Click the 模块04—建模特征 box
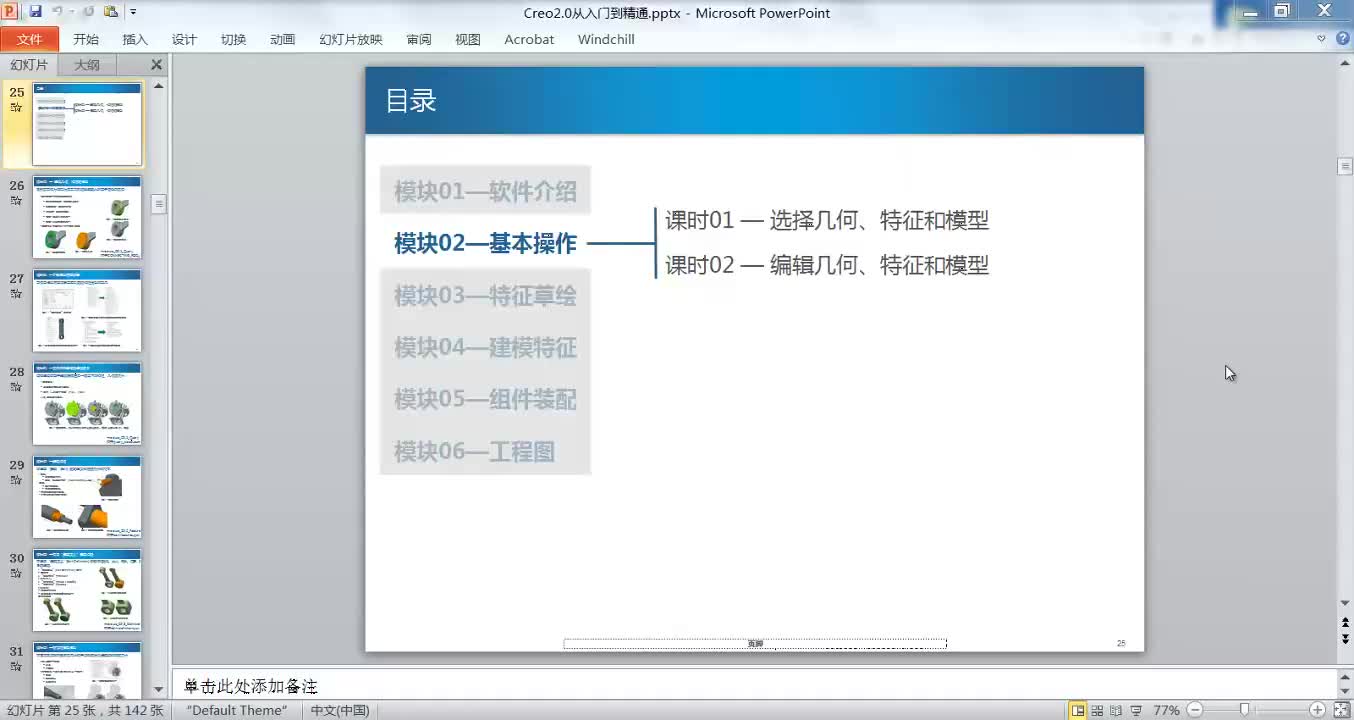Viewport: 1354px width, 720px height. pos(485,347)
